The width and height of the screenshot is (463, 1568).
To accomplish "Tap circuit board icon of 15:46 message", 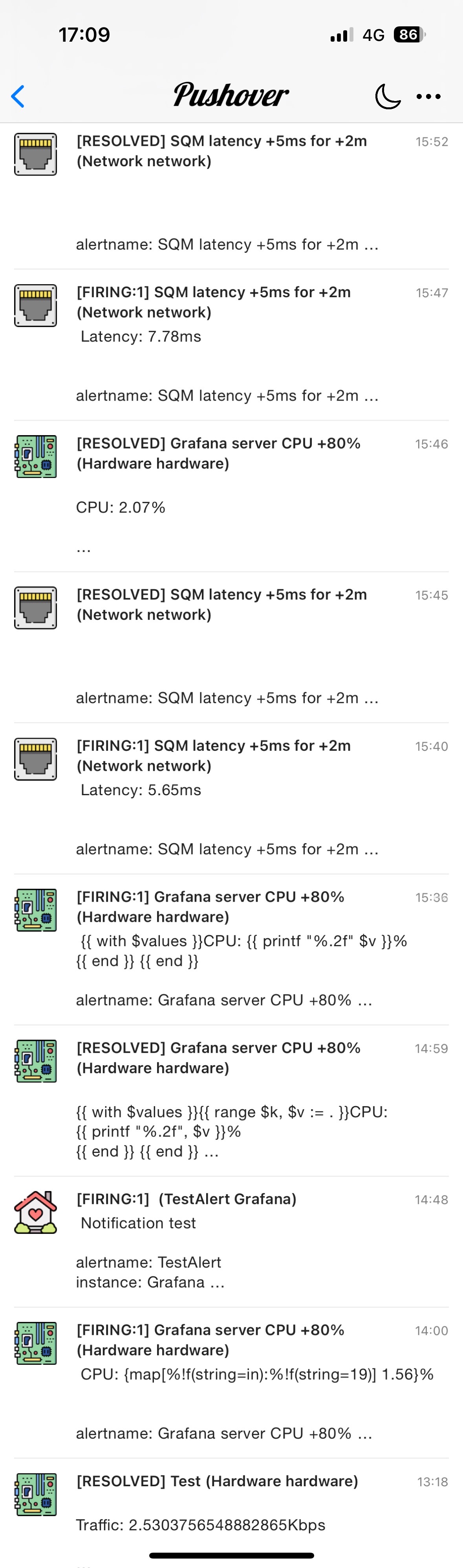I will (35, 456).
